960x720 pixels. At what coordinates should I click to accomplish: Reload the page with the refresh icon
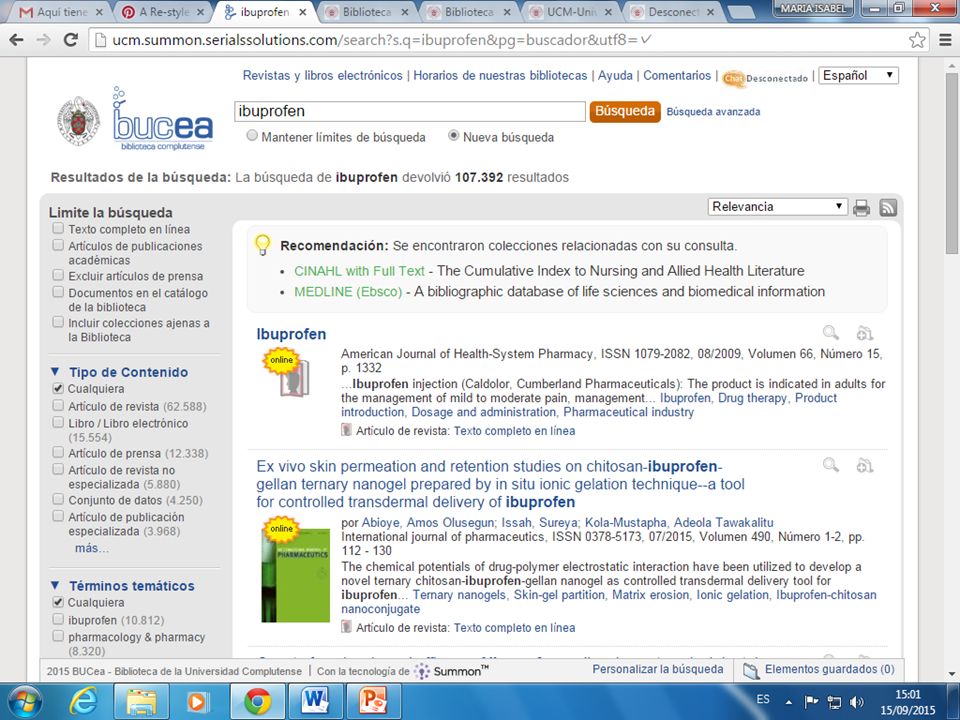[x=70, y=40]
